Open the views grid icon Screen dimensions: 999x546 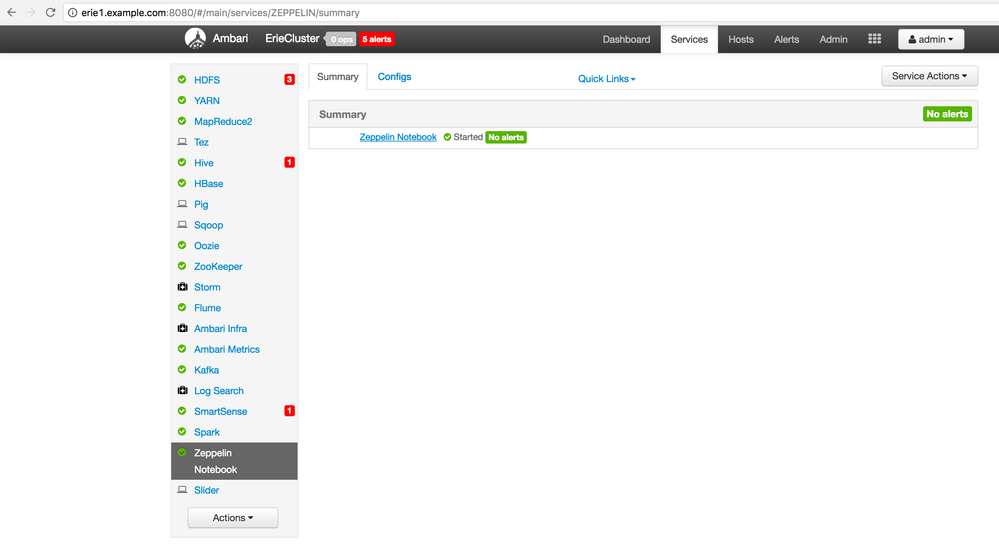pos(874,39)
